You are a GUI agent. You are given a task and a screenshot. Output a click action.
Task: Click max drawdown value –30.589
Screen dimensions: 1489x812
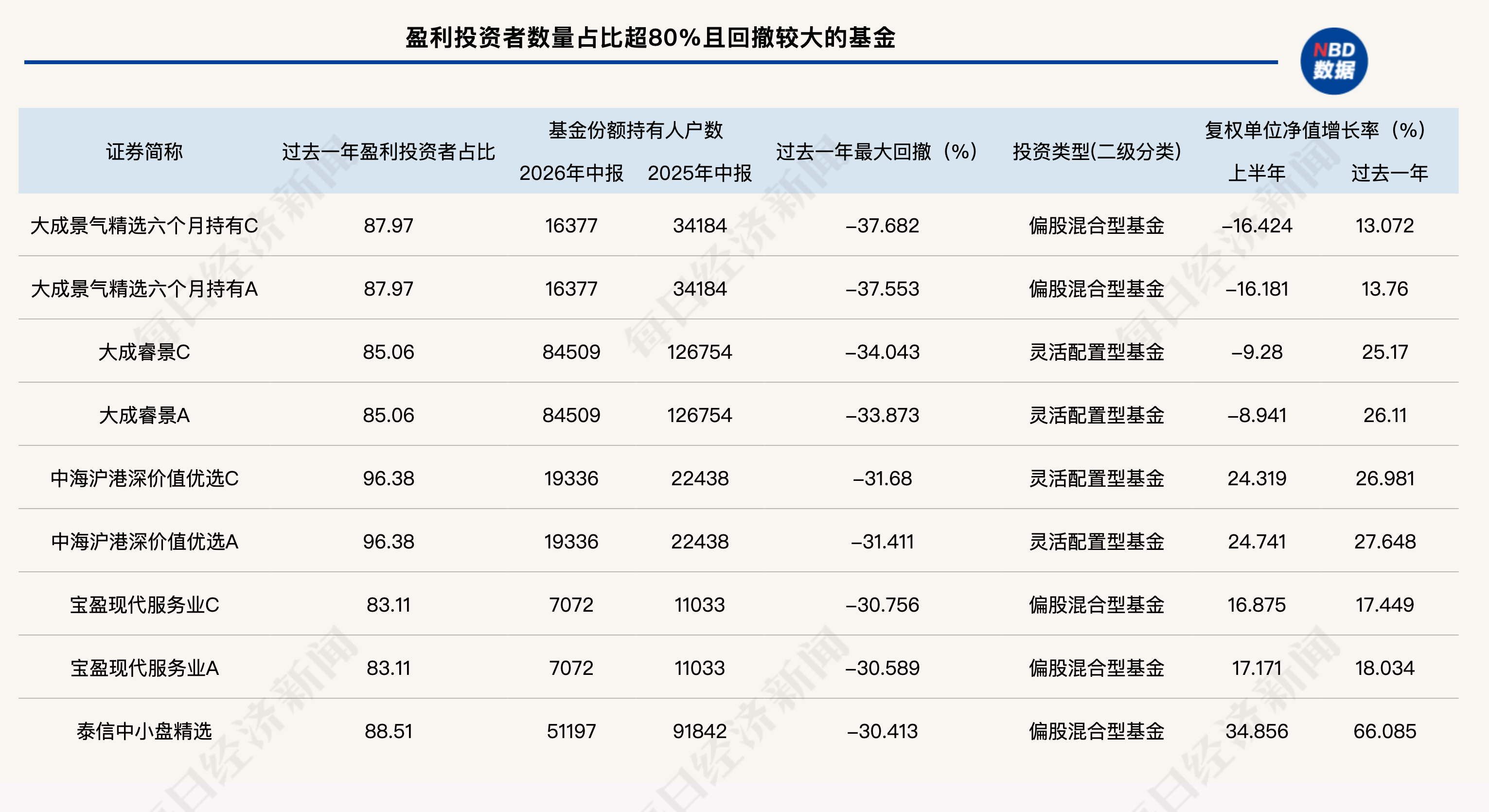(x=882, y=668)
